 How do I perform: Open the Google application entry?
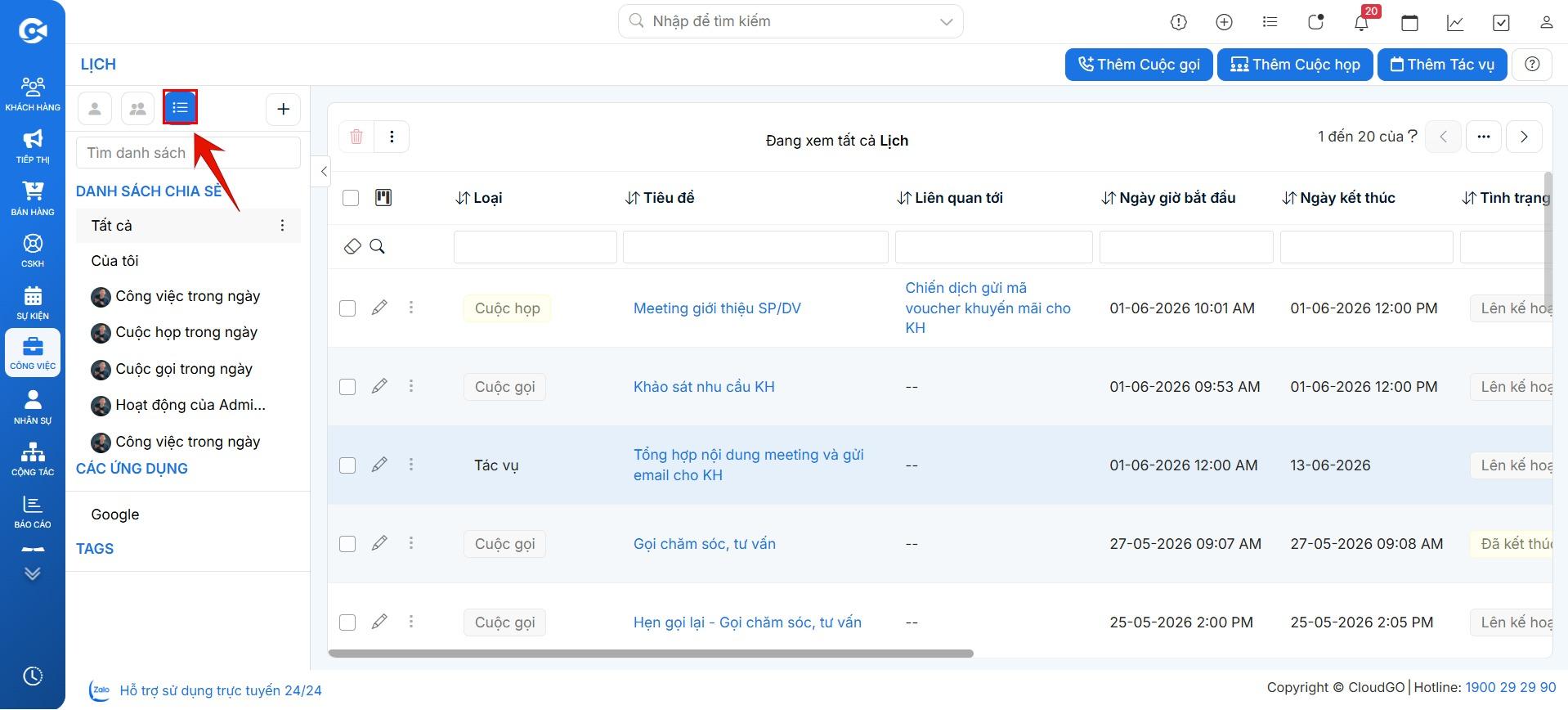click(x=115, y=515)
